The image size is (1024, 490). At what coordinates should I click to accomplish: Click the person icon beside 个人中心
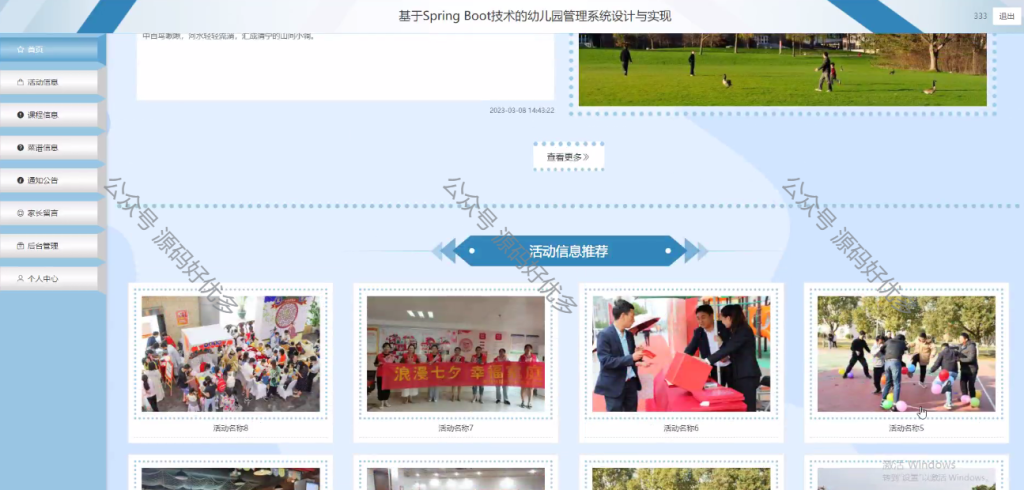[x=20, y=278]
